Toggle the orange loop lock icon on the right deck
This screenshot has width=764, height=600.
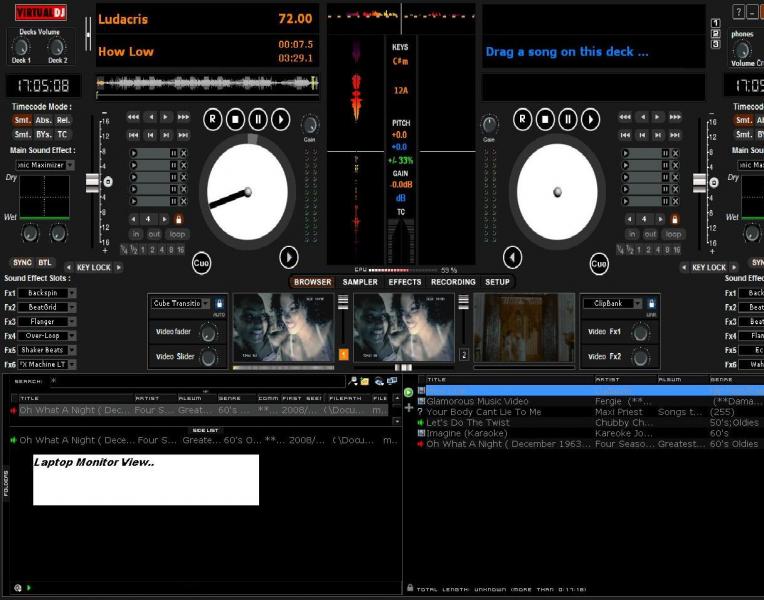(x=675, y=219)
